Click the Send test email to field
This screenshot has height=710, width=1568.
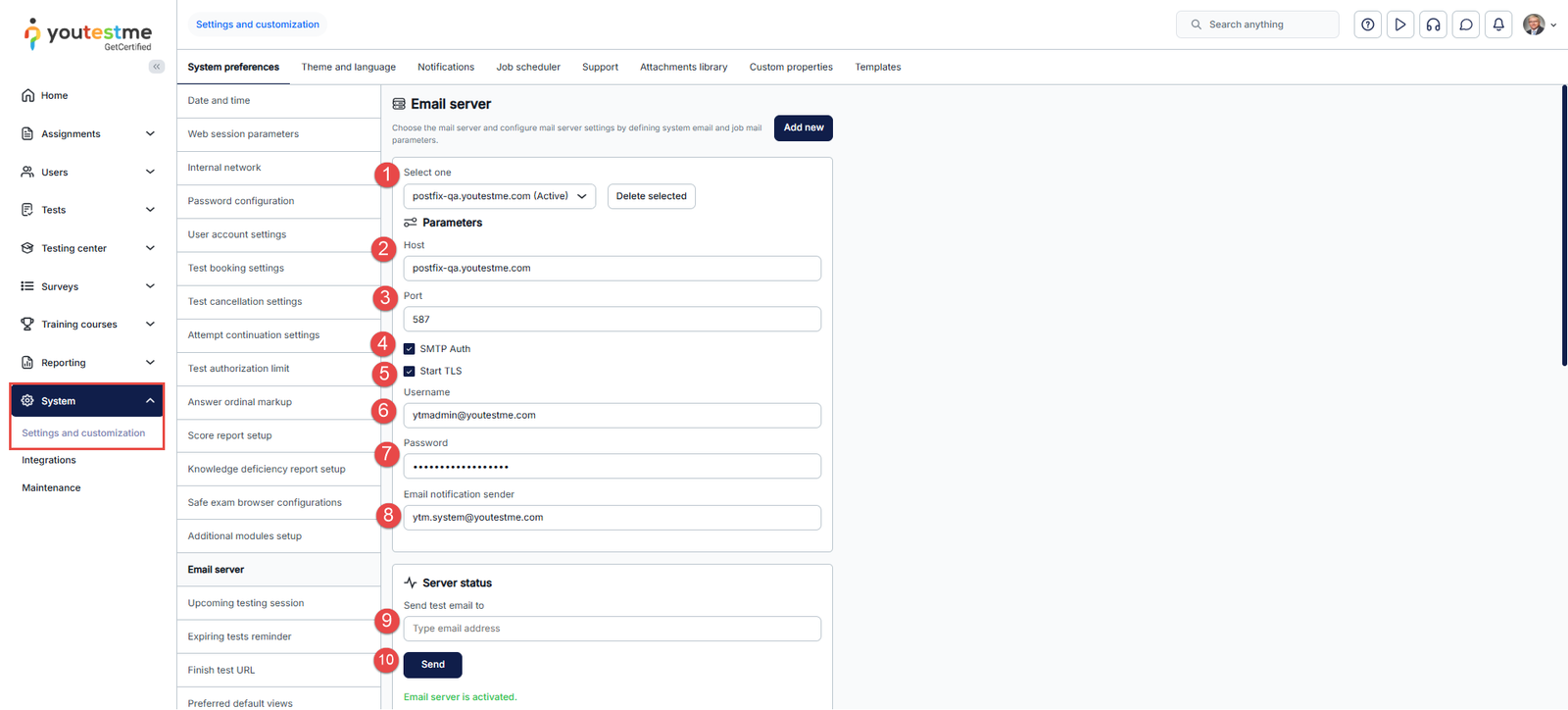[x=612, y=629]
